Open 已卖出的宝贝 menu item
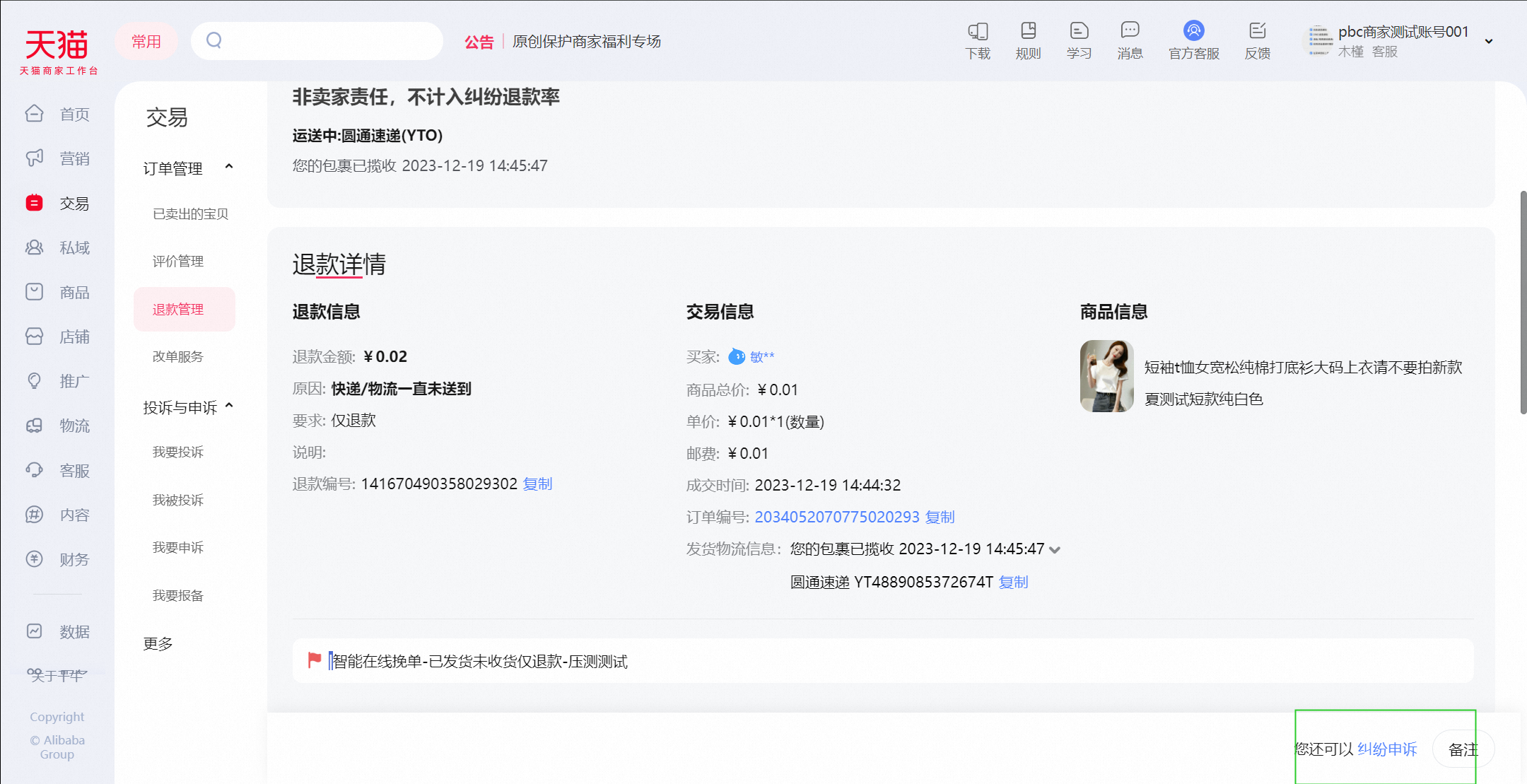1527x784 pixels. coord(190,213)
